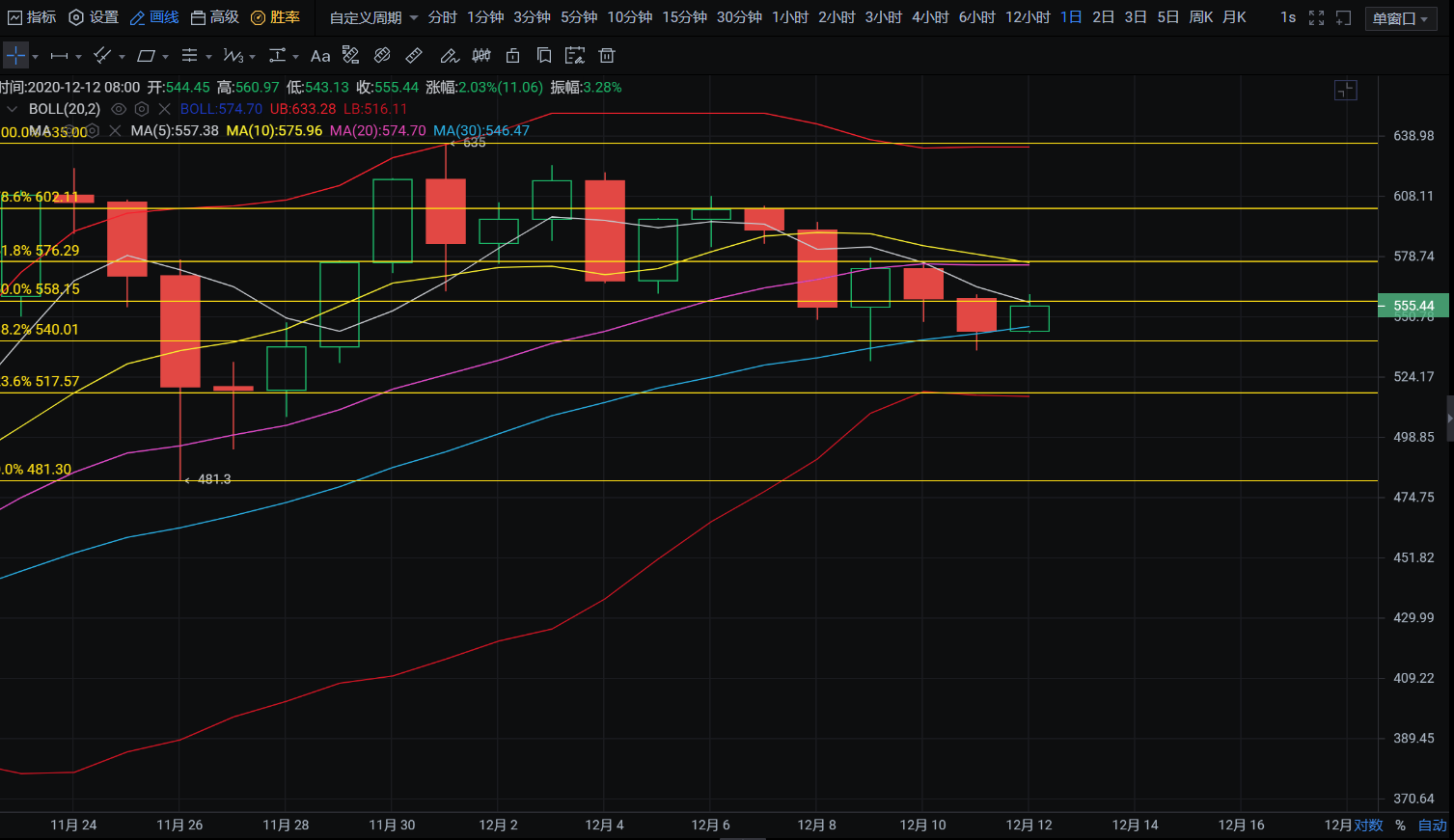Viewport: 1454px width, 840px height.
Task: Switch to the 周K weekly timeframe
Action: (1200, 17)
